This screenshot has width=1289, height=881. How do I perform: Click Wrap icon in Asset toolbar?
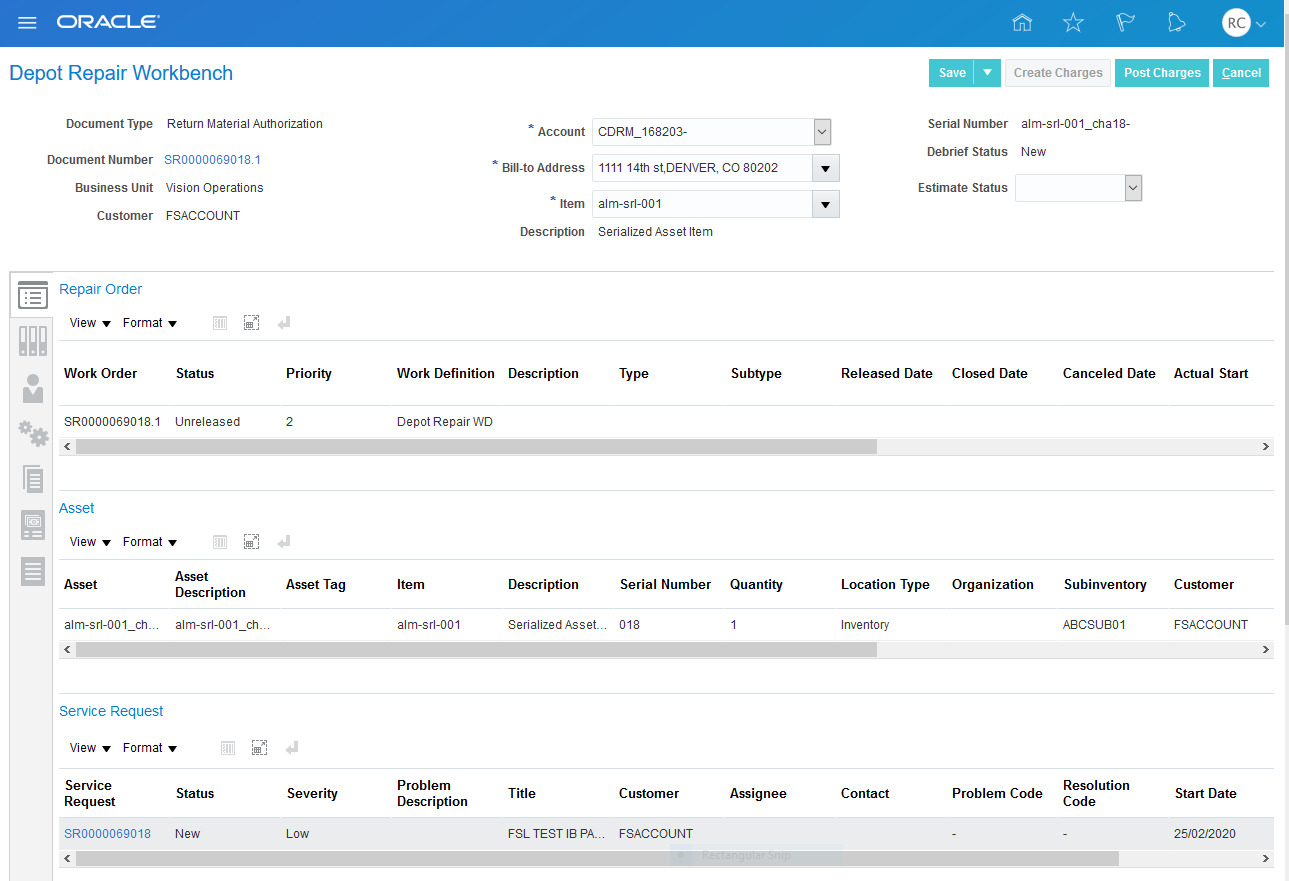284,542
